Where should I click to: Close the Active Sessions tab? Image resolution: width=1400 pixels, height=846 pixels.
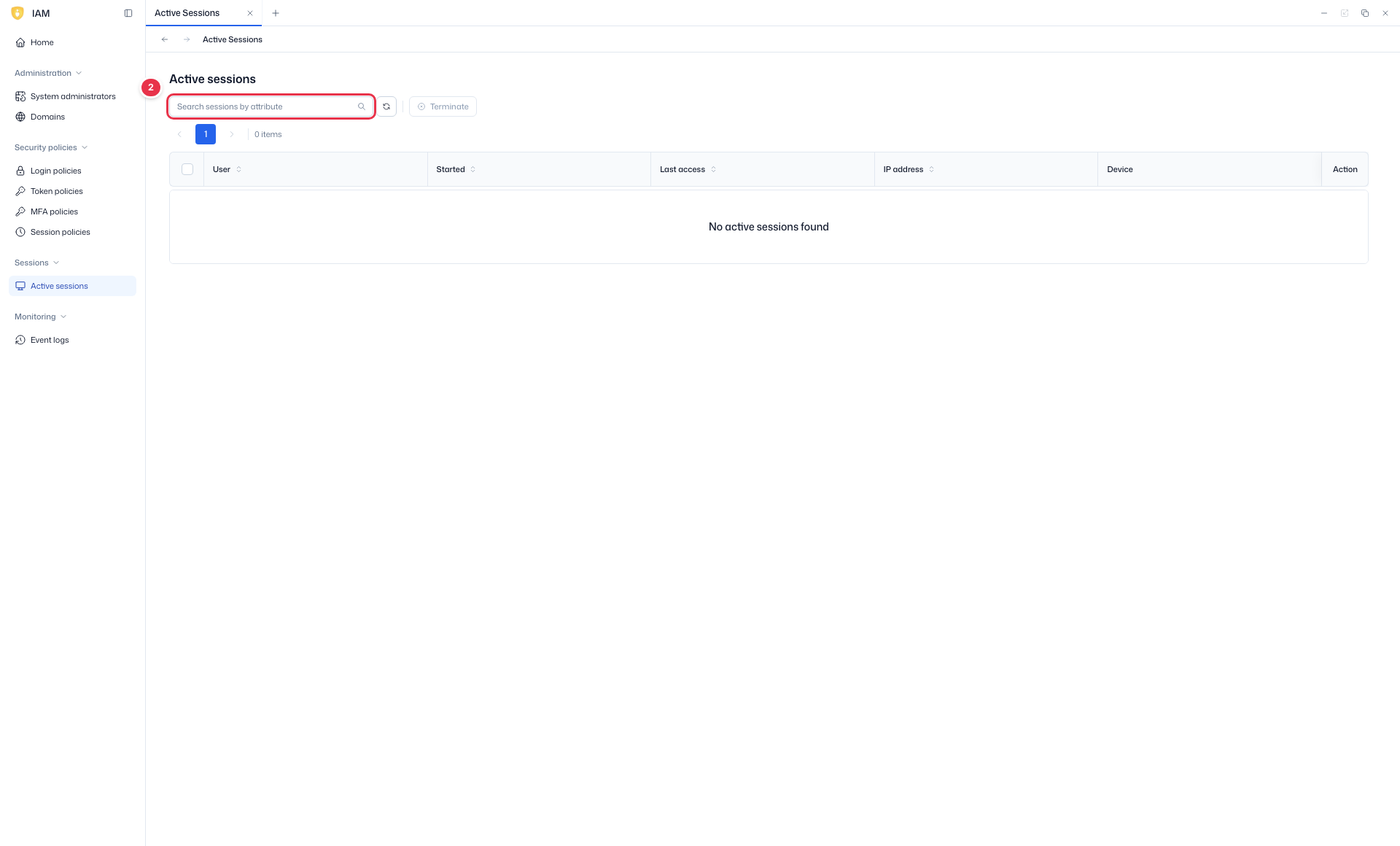pos(250,13)
